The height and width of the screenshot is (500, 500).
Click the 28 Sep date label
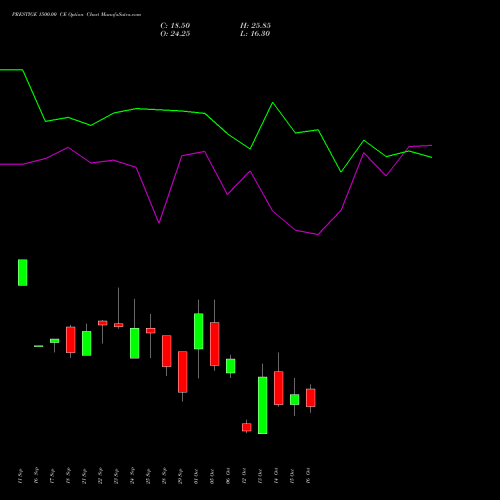(x=164, y=476)
